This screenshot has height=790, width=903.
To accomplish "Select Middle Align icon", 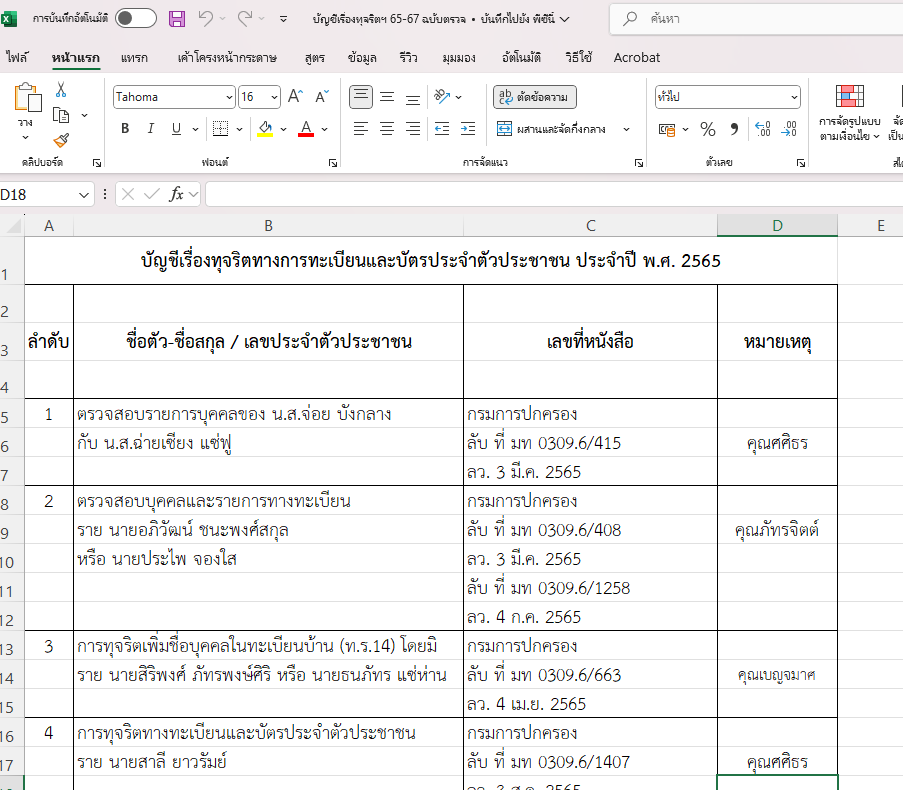I will tap(387, 97).
